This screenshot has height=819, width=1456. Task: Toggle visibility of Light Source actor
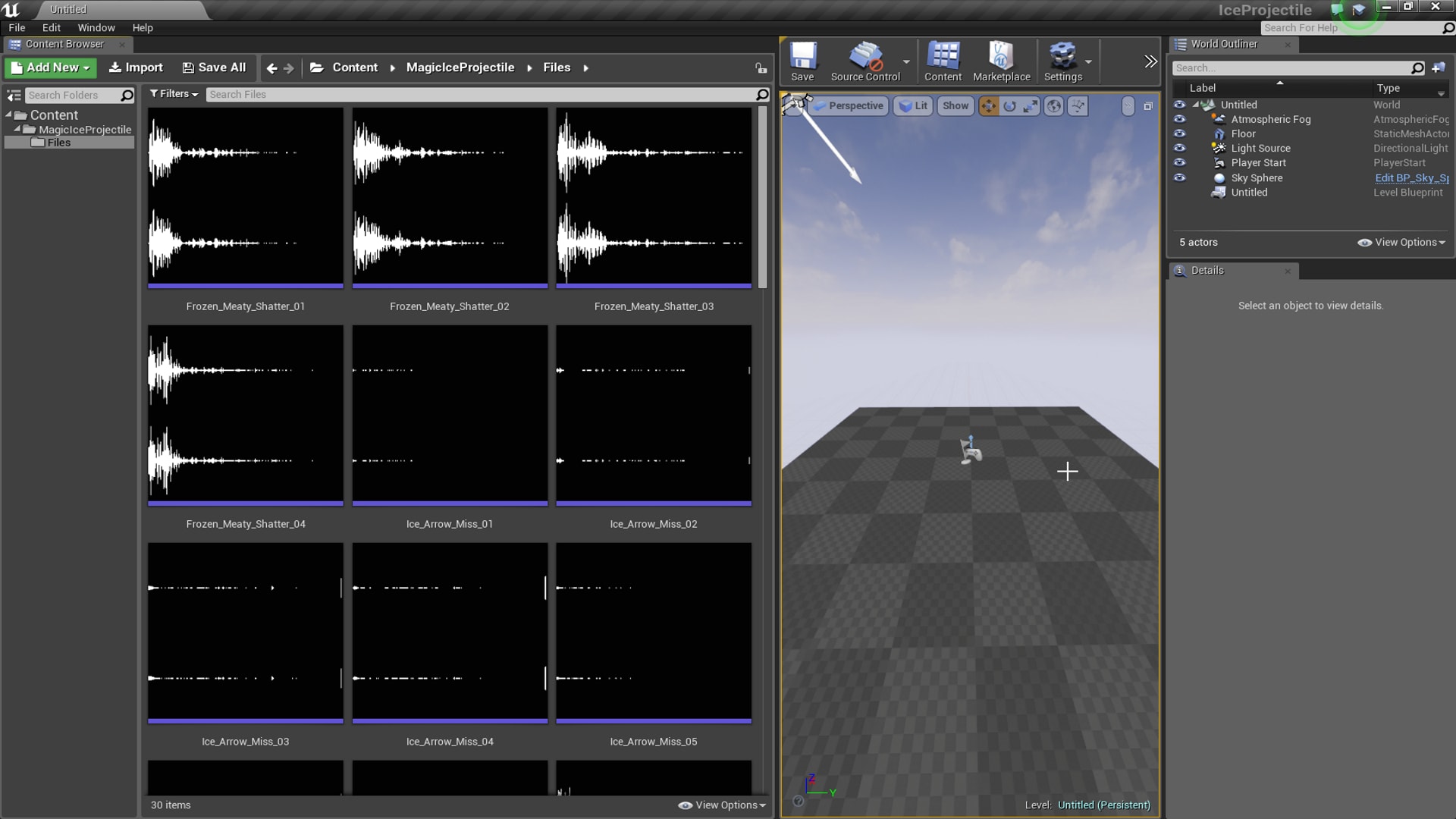coord(1179,148)
